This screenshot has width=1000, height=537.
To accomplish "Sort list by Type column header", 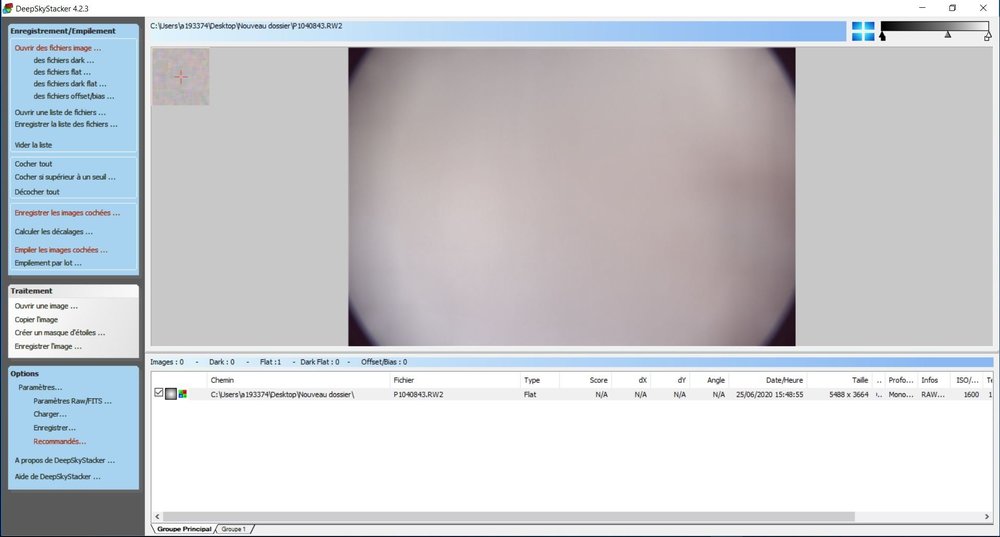I will click(540, 380).
